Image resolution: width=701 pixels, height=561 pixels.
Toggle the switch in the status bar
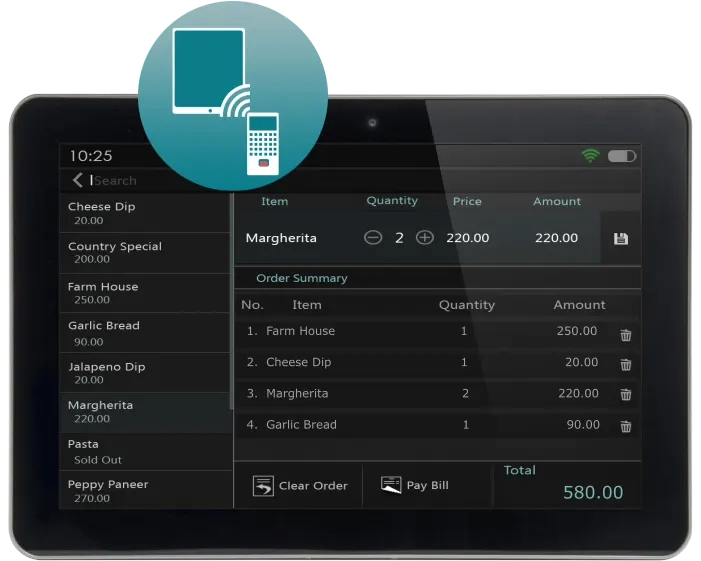(x=622, y=156)
